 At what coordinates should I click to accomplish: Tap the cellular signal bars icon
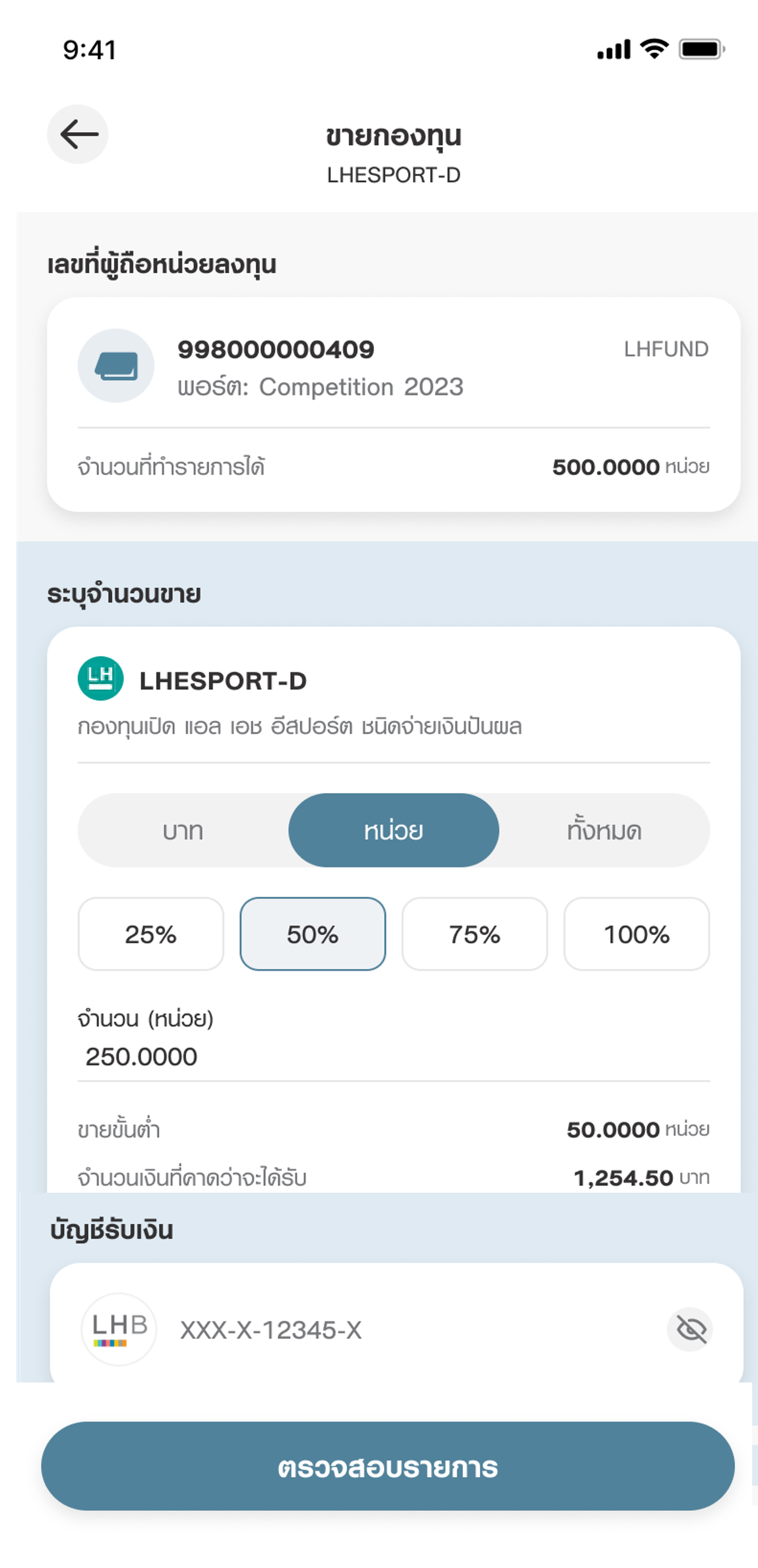coord(614,50)
